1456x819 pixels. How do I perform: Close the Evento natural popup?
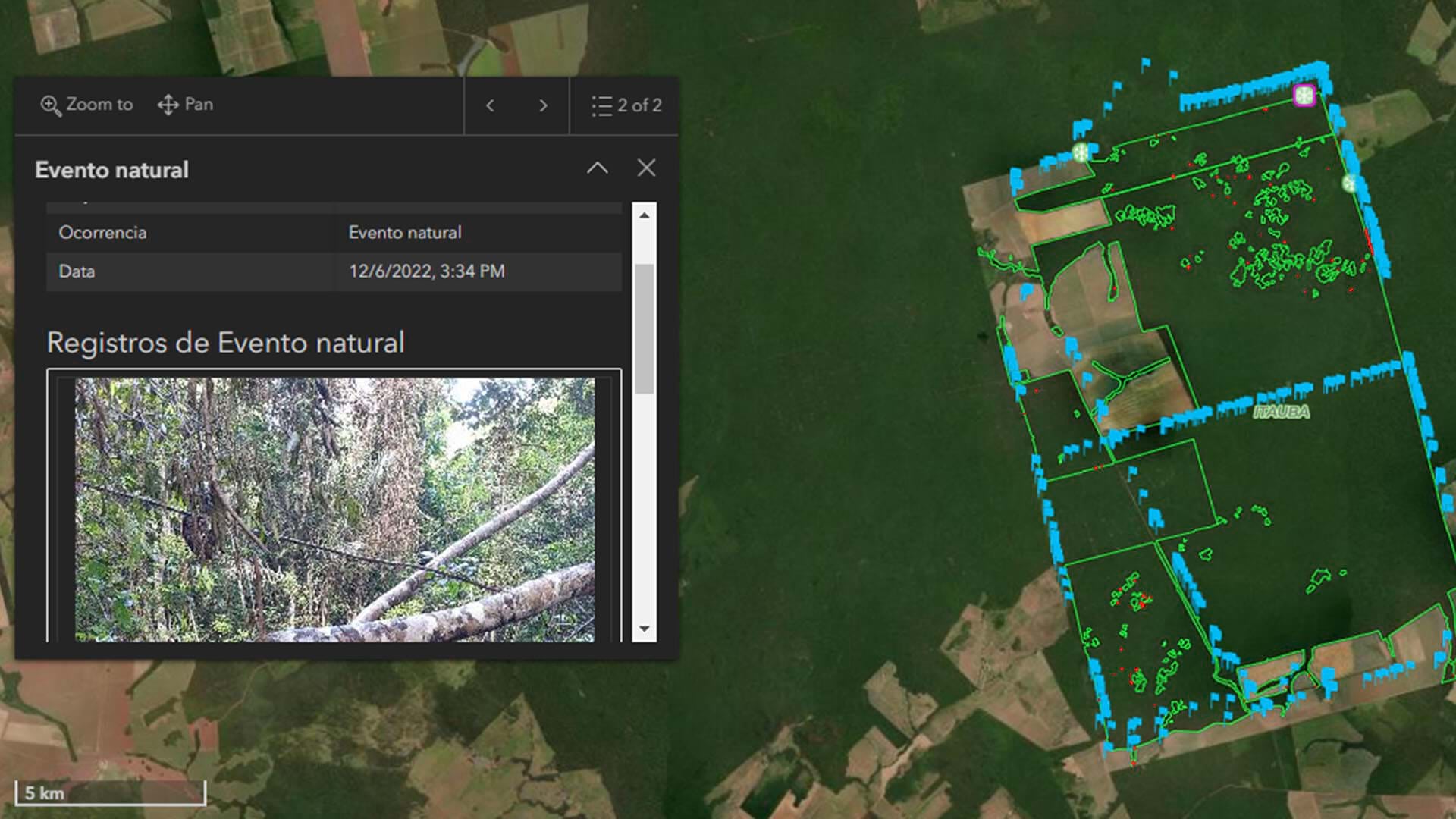[x=646, y=168]
